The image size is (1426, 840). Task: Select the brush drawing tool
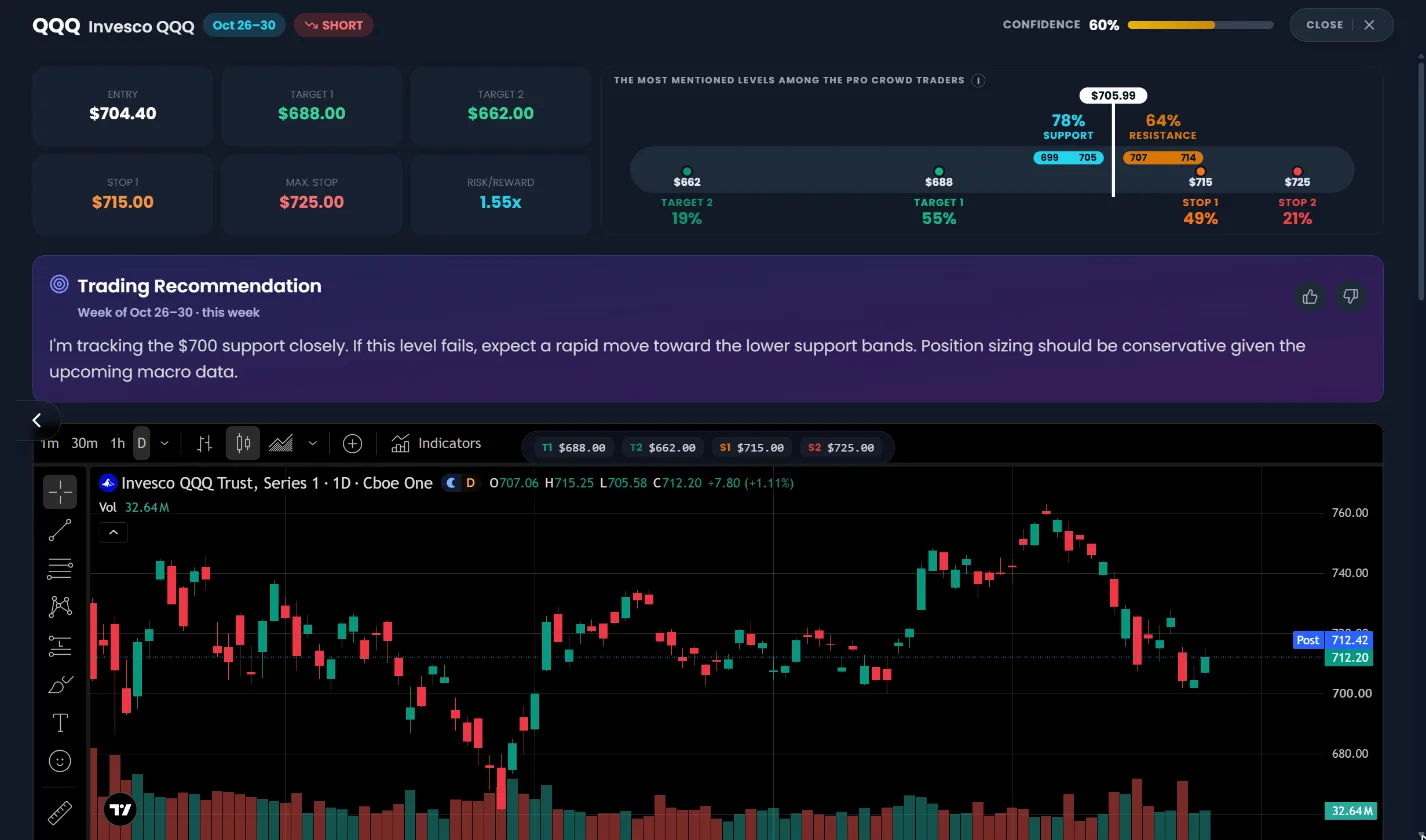60,685
